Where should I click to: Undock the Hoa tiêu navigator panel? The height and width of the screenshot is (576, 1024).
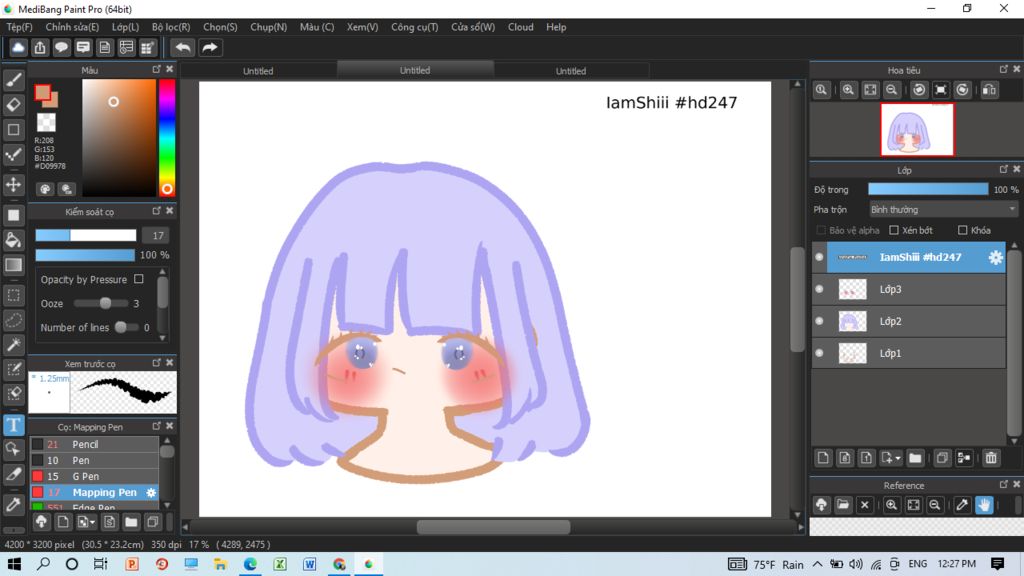coord(1004,69)
